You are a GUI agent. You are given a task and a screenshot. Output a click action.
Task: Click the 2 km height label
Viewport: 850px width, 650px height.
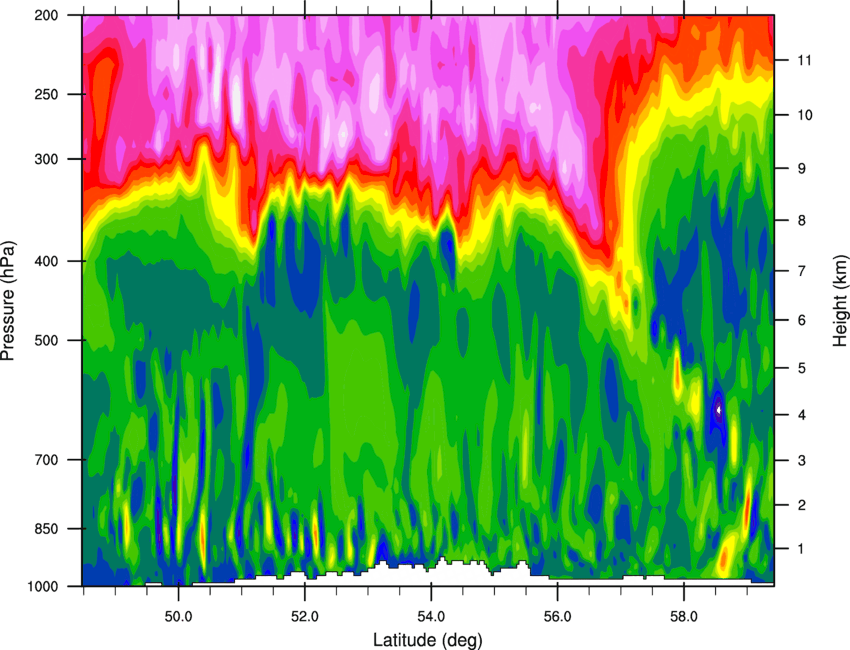(802, 505)
